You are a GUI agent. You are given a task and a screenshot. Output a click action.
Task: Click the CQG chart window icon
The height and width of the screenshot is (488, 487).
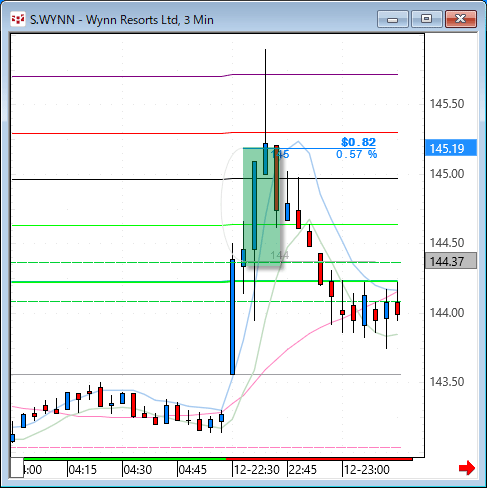(x=18, y=20)
